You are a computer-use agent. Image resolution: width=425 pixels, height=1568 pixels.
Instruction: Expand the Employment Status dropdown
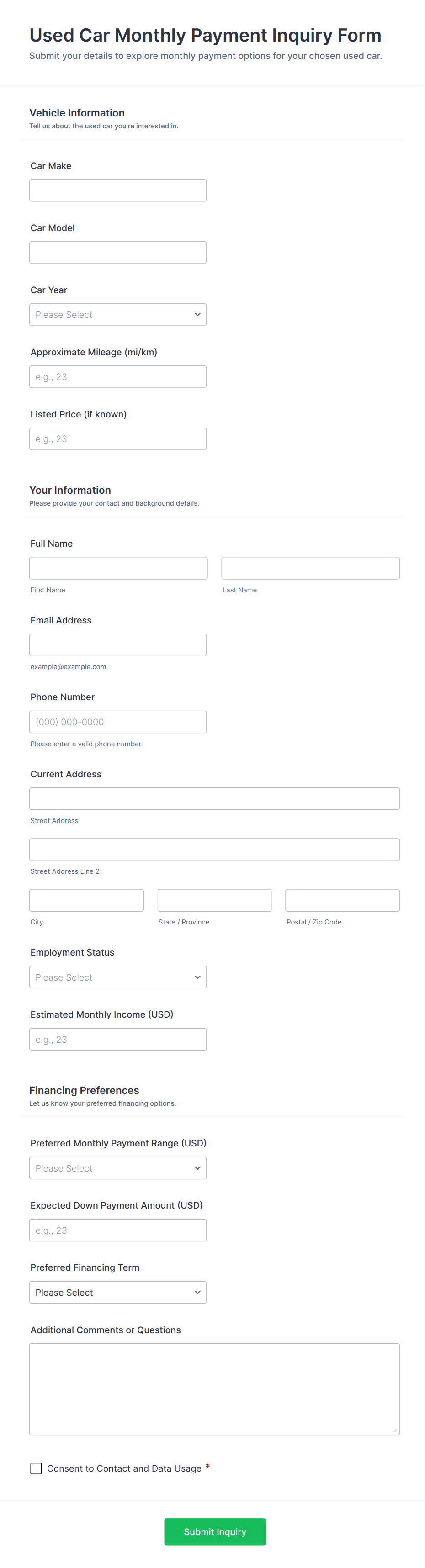point(117,977)
